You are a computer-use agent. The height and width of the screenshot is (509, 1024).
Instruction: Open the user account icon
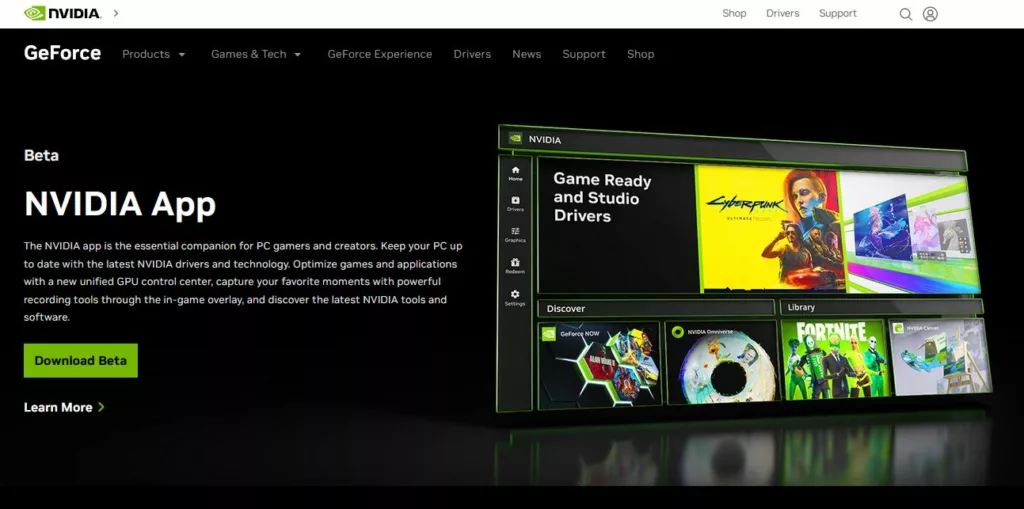click(930, 14)
